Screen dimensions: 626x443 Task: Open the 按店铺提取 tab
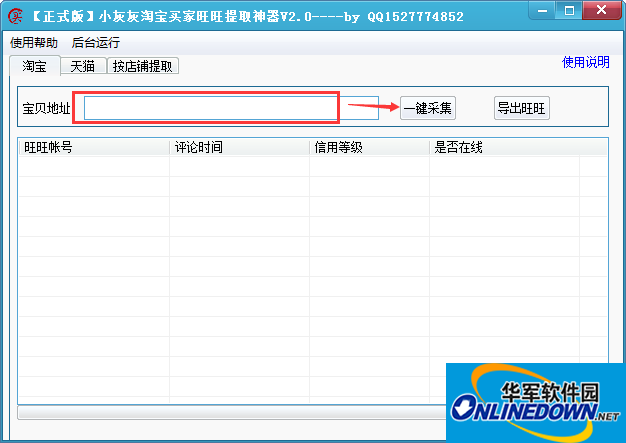[143, 67]
